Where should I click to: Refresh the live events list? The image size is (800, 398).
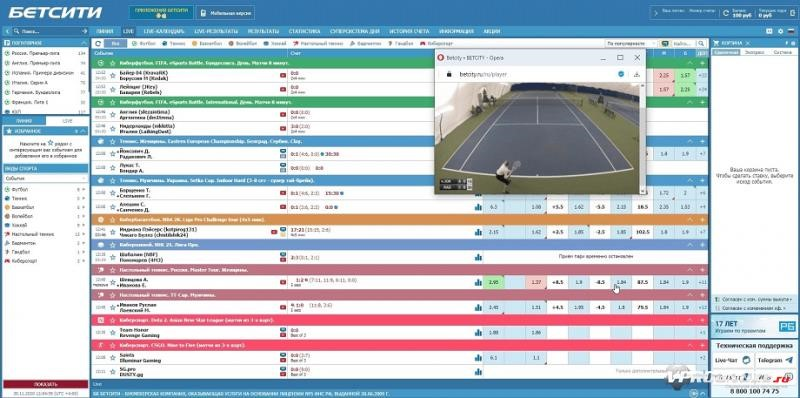tap(98, 44)
